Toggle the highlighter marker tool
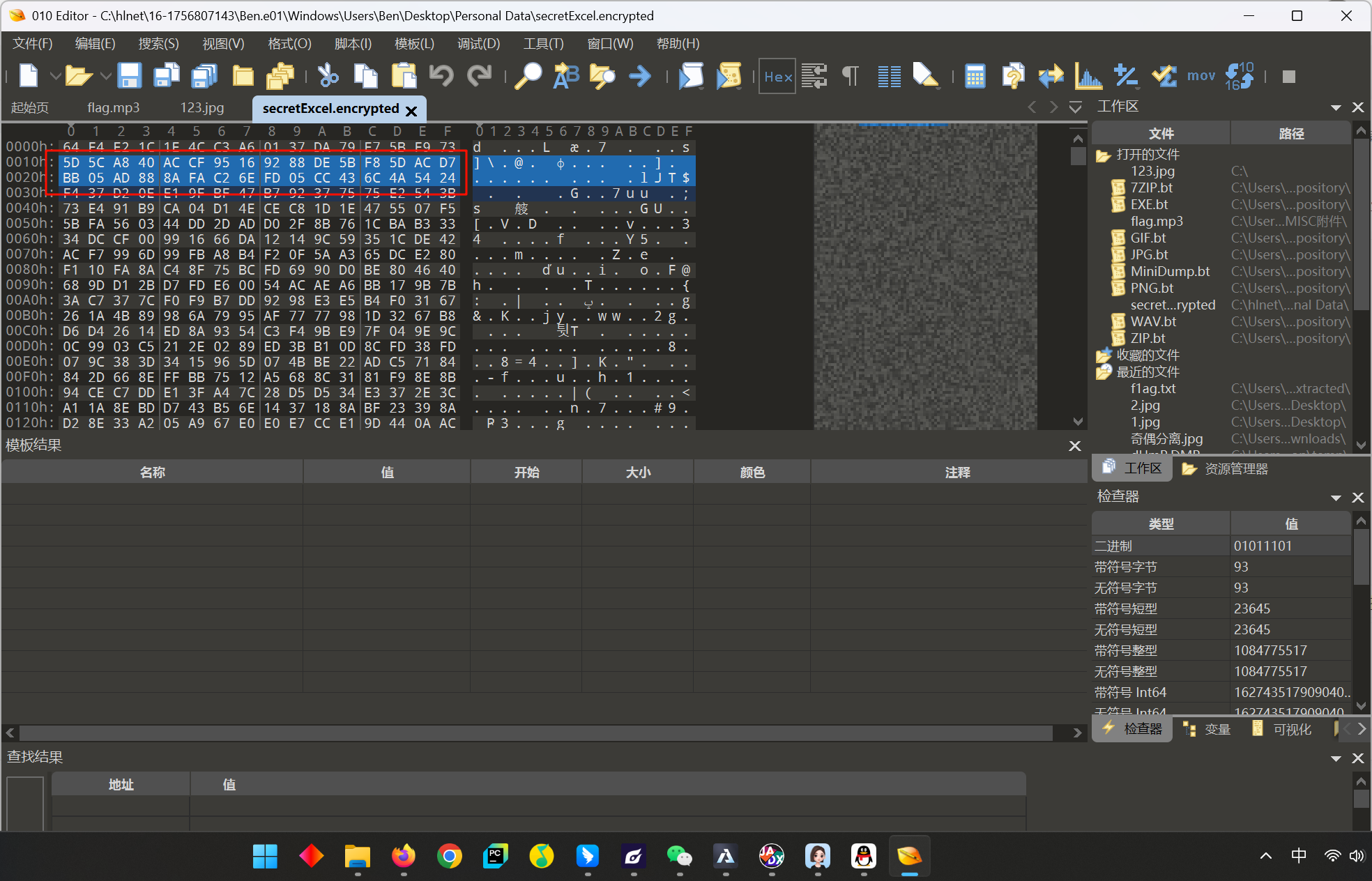1372x881 pixels. (x=926, y=75)
